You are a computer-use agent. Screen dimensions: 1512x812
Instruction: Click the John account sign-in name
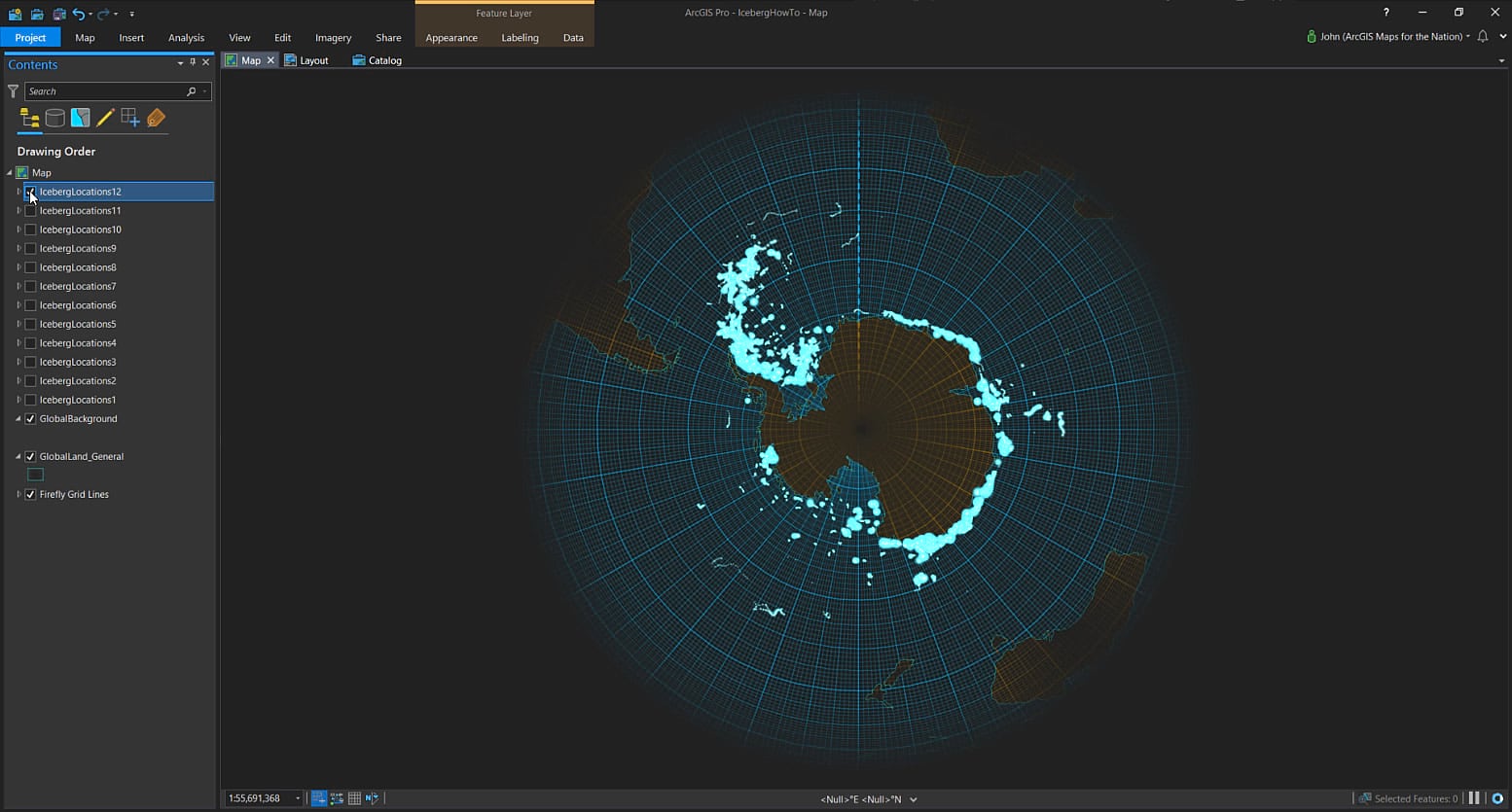(x=1389, y=37)
